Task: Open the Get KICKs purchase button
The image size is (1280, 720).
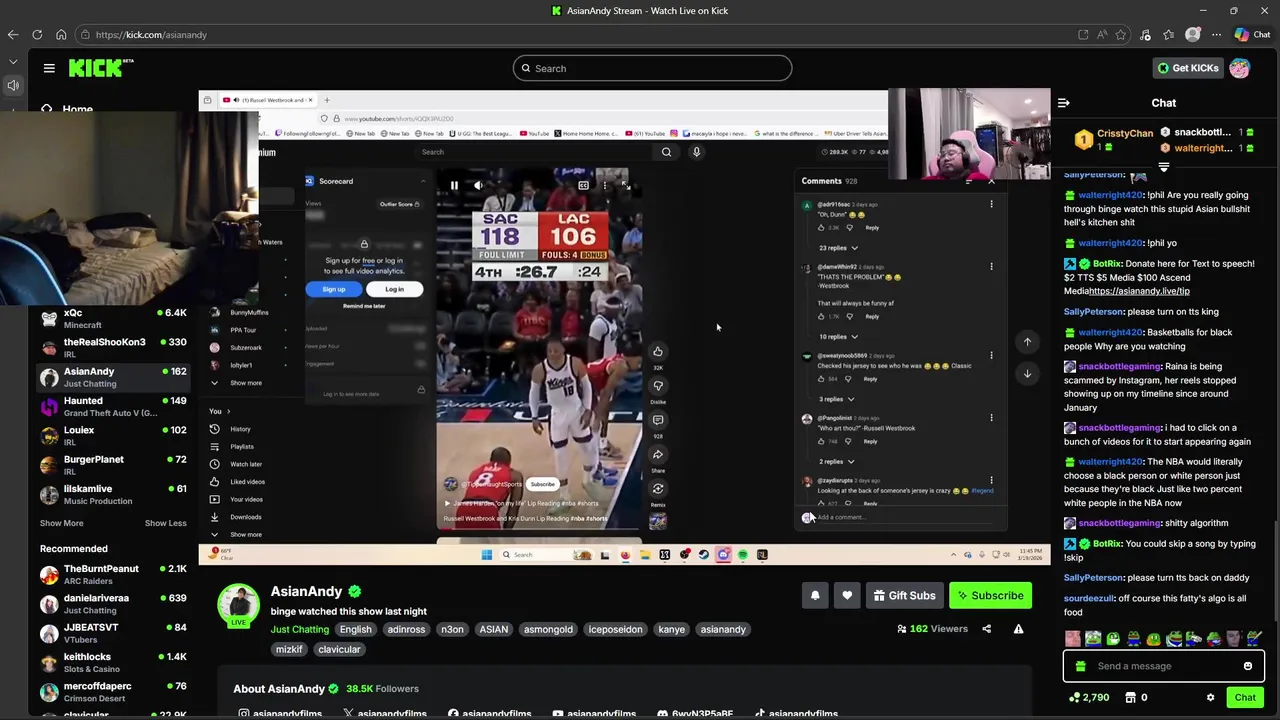Action: pyautogui.click(x=1188, y=68)
